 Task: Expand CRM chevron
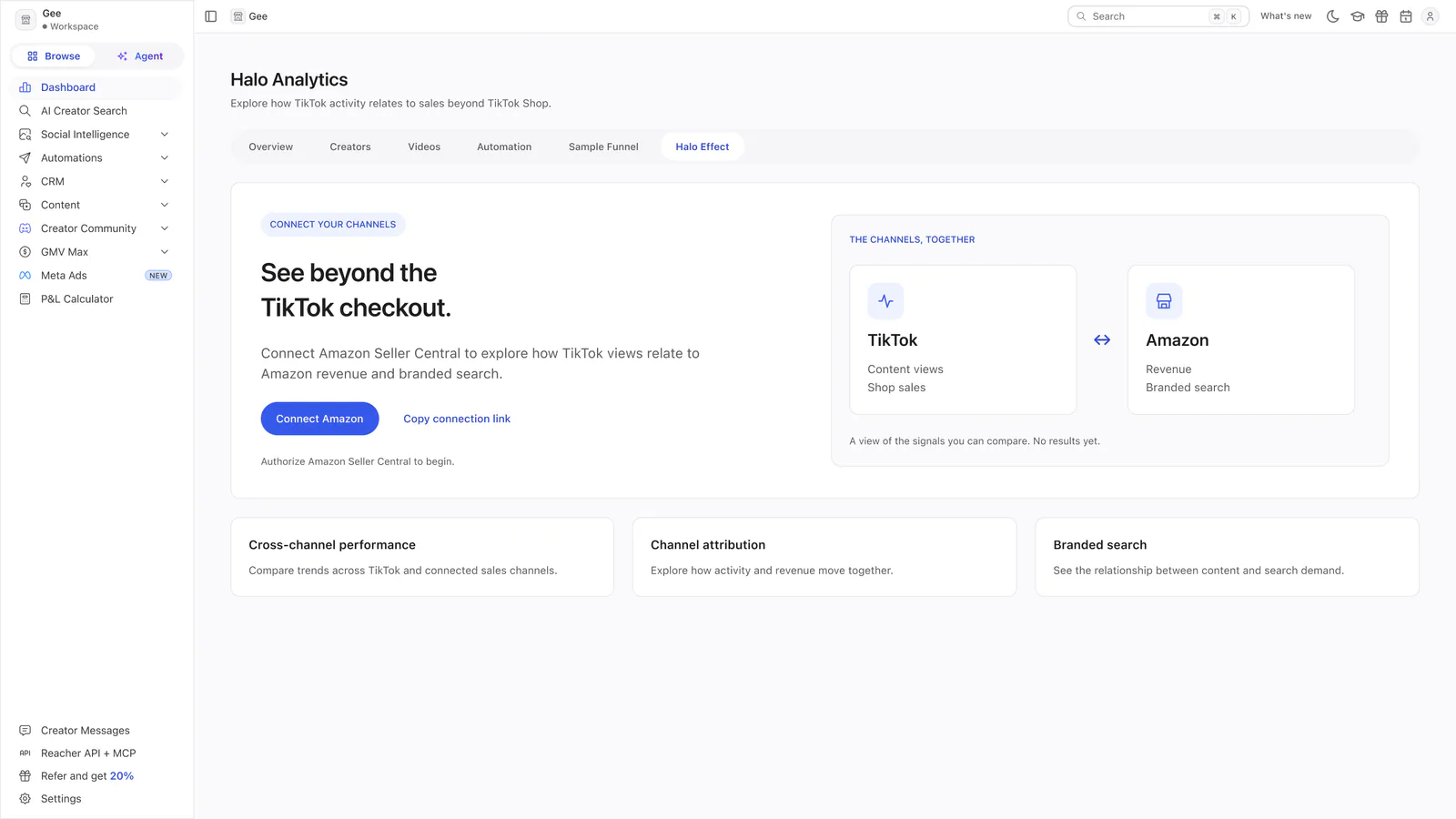(165, 182)
